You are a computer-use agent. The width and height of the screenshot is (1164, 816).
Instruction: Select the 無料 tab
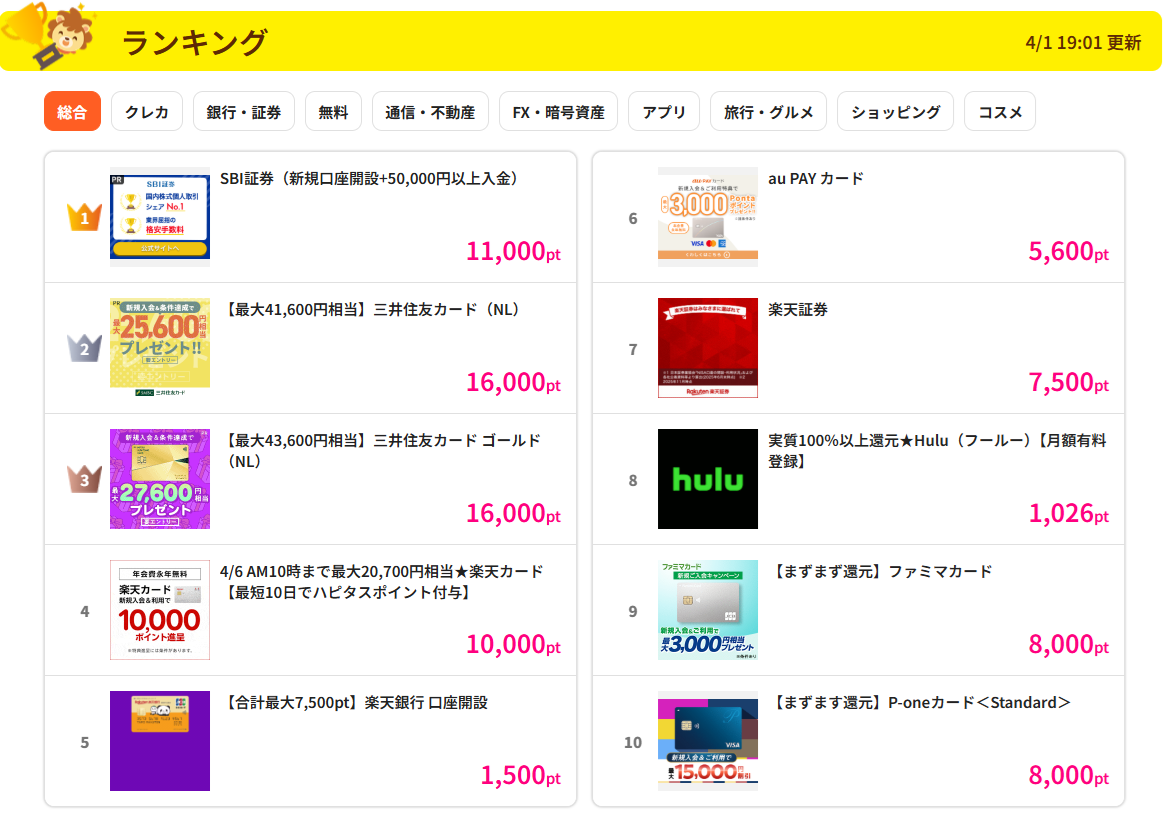click(x=333, y=111)
